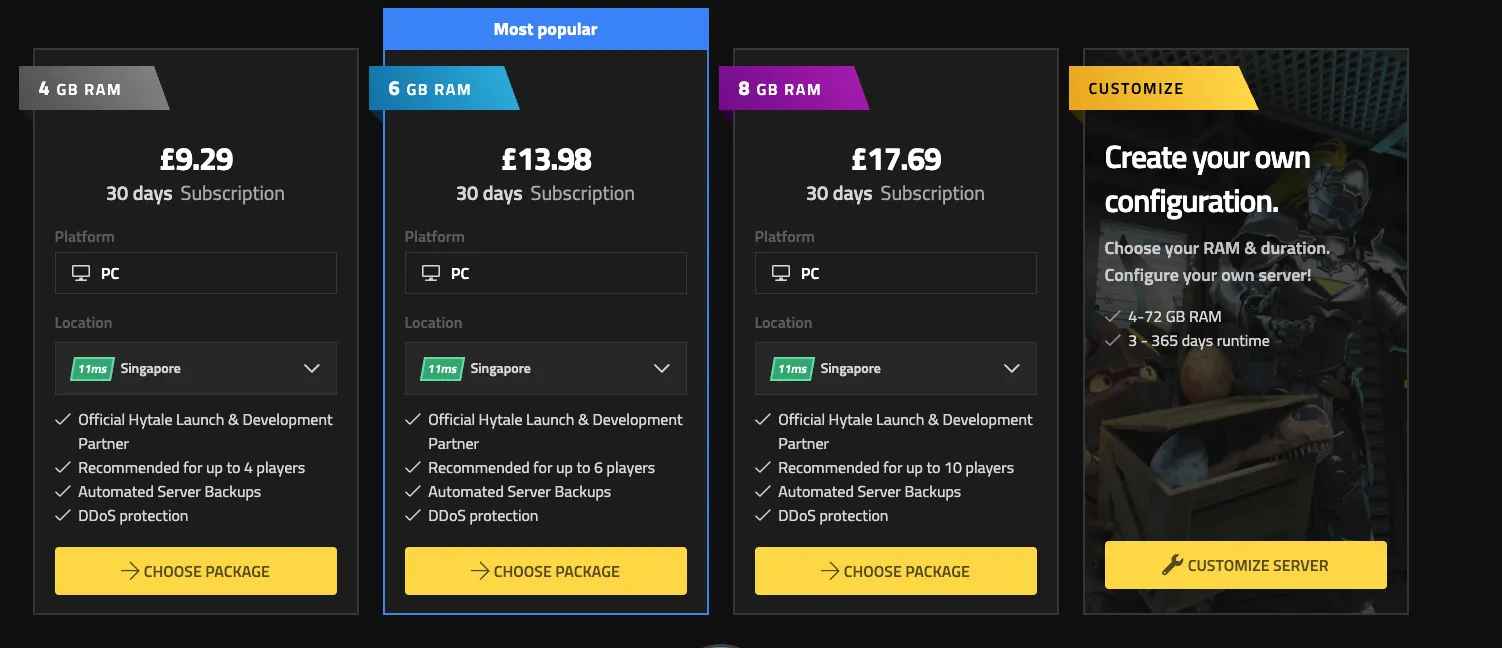Viewport: 1502px width, 648px height.
Task: Select the monitor icon under the 8 GB Platform field
Action: (782, 272)
